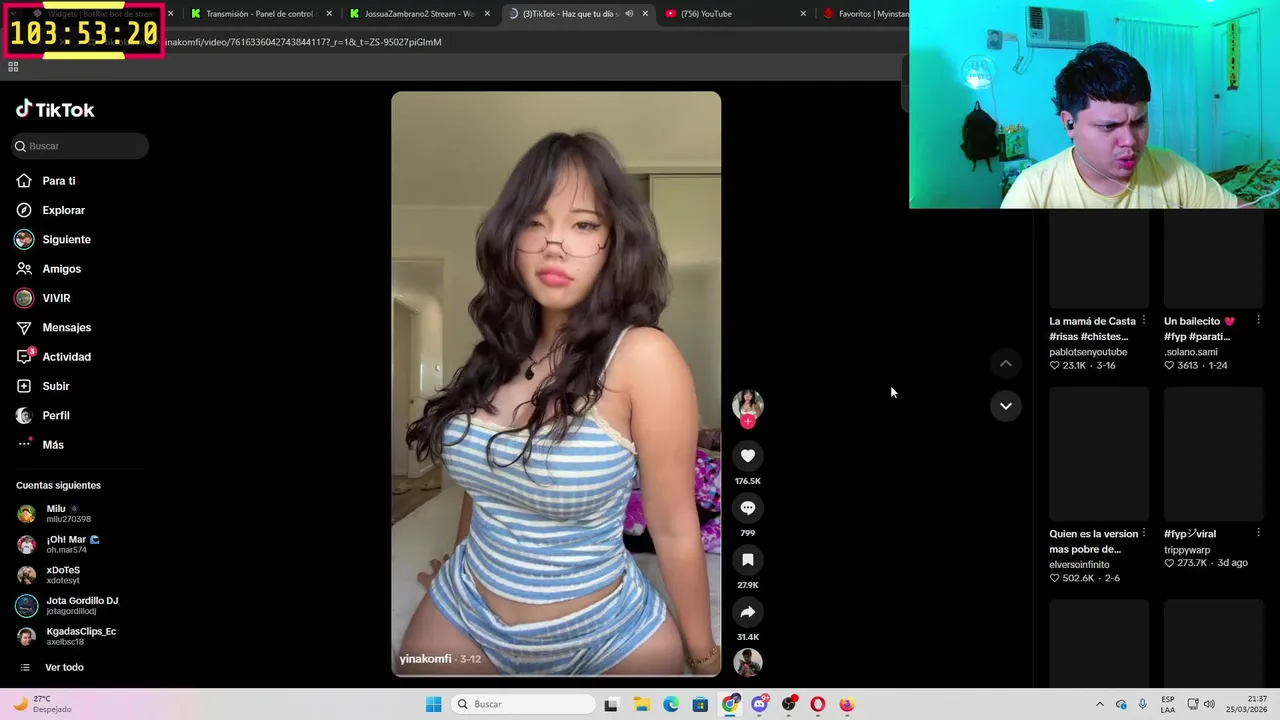1280x720 pixels.
Task: Follow creator with the red plus badge
Action: click(747, 421)
